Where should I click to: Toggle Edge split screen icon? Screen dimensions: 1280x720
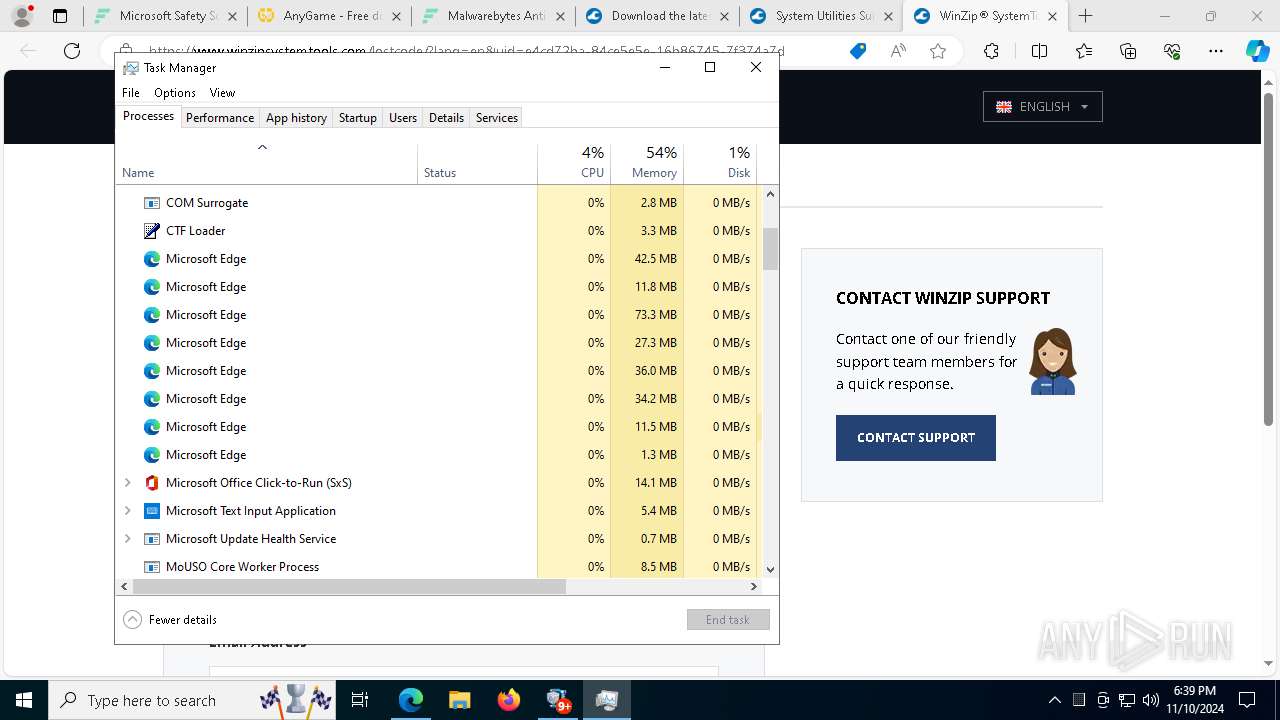(1039, 52)
